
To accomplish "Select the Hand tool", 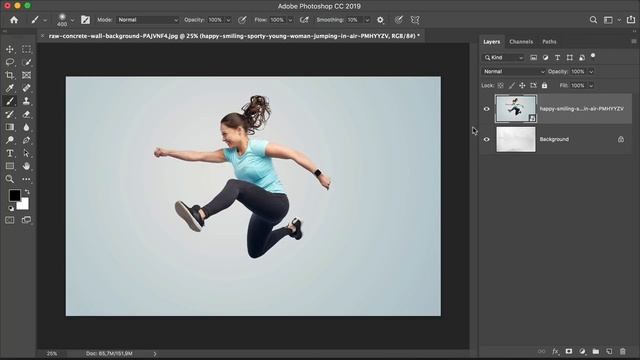I will pos(26,166).
